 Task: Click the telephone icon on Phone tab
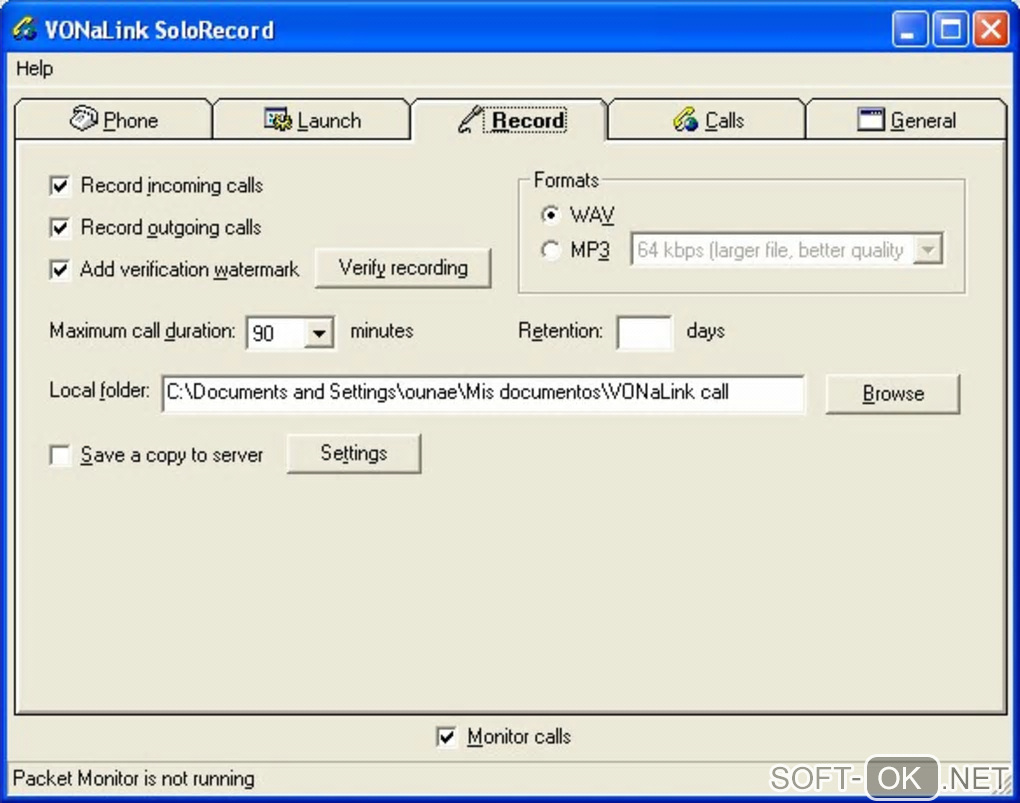click(x=83, y=118)
